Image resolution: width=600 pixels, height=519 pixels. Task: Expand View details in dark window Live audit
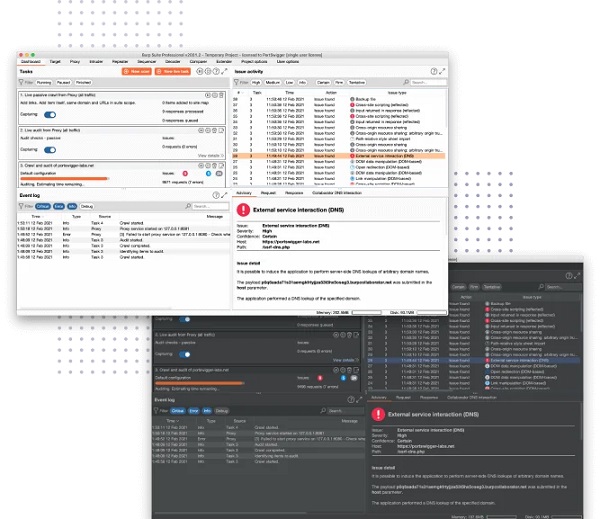(346, 360)
